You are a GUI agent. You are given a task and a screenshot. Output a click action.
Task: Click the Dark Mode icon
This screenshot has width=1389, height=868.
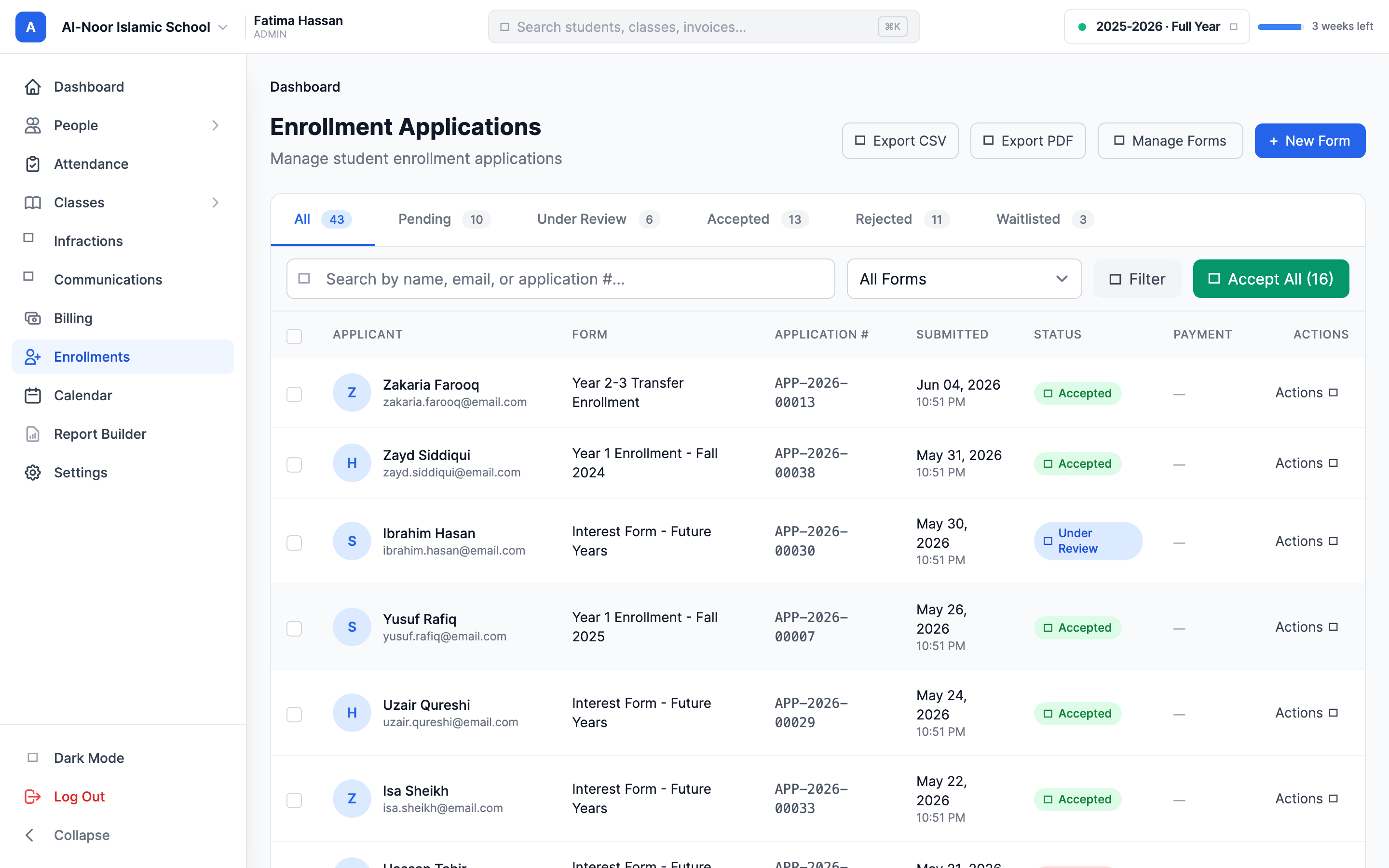[33, 757]
